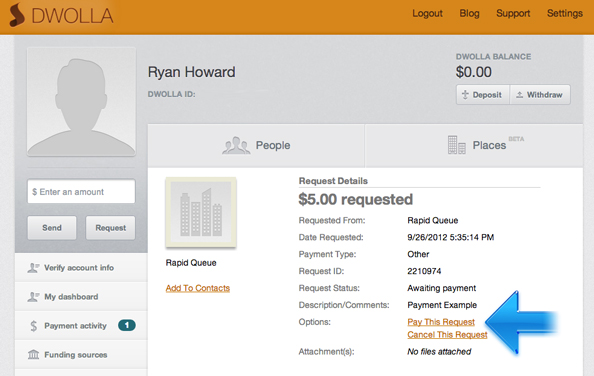Click the Payment activity dollar icon
The height and width of the screenshot is (376, 594).
[34, 326]
